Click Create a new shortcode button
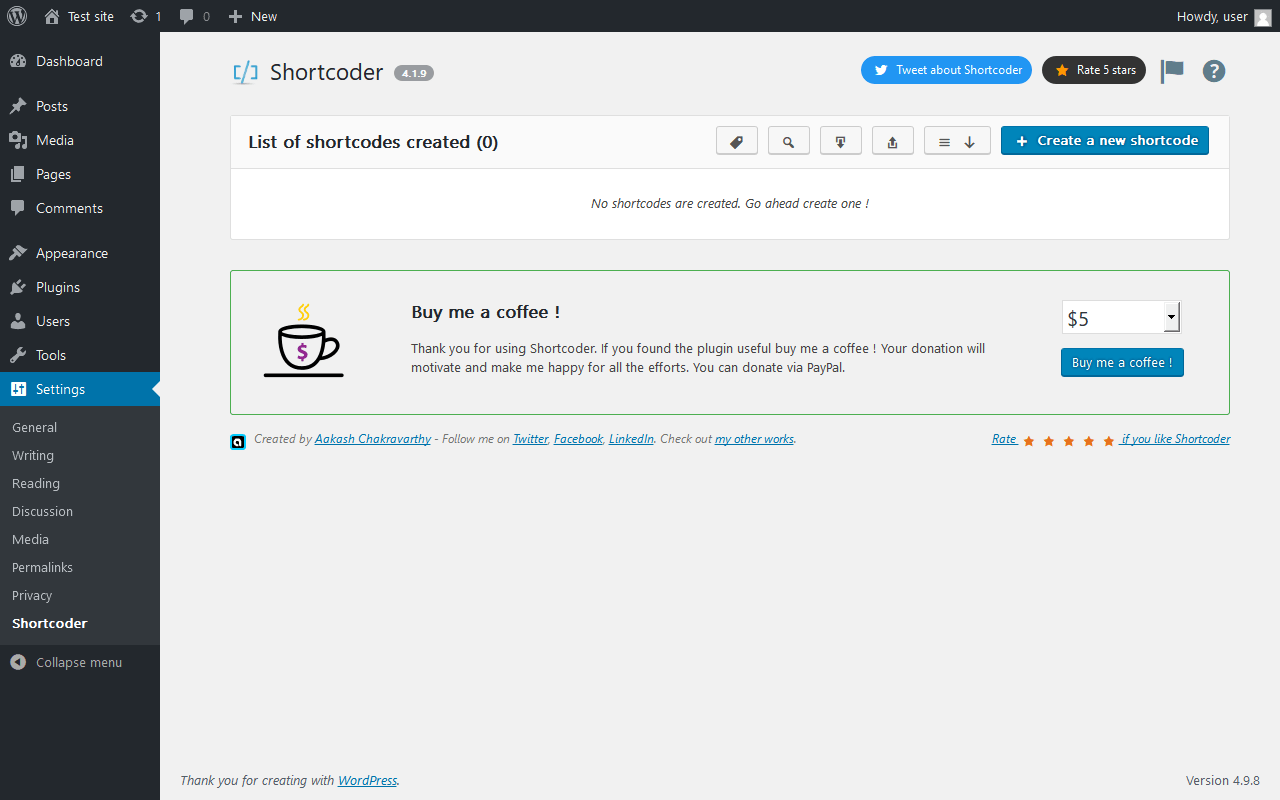This screenshot has height=800, width=1280. pos(1105,141)
